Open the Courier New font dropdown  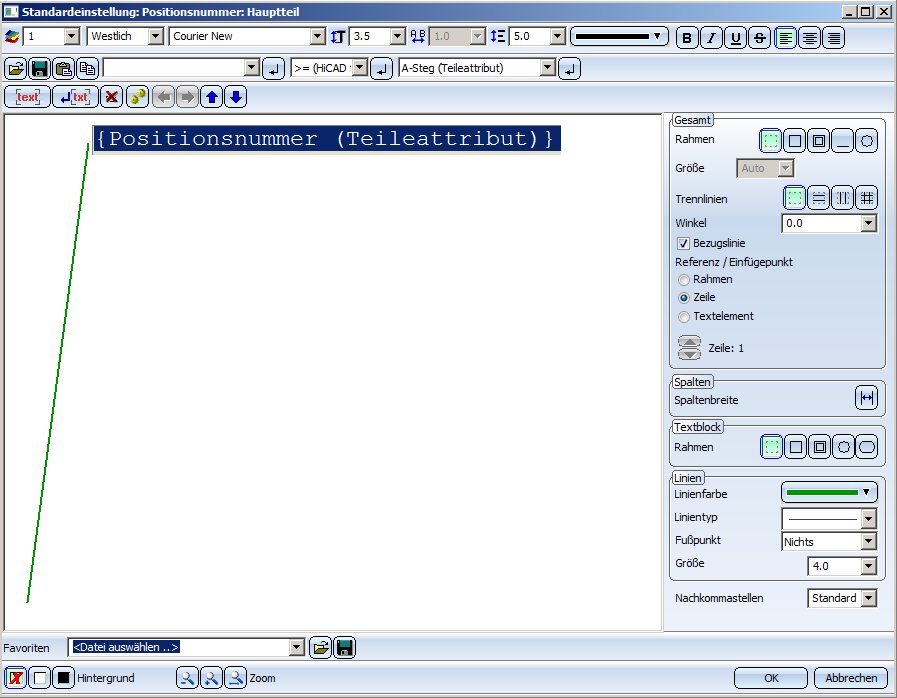[x=318, y=37]
